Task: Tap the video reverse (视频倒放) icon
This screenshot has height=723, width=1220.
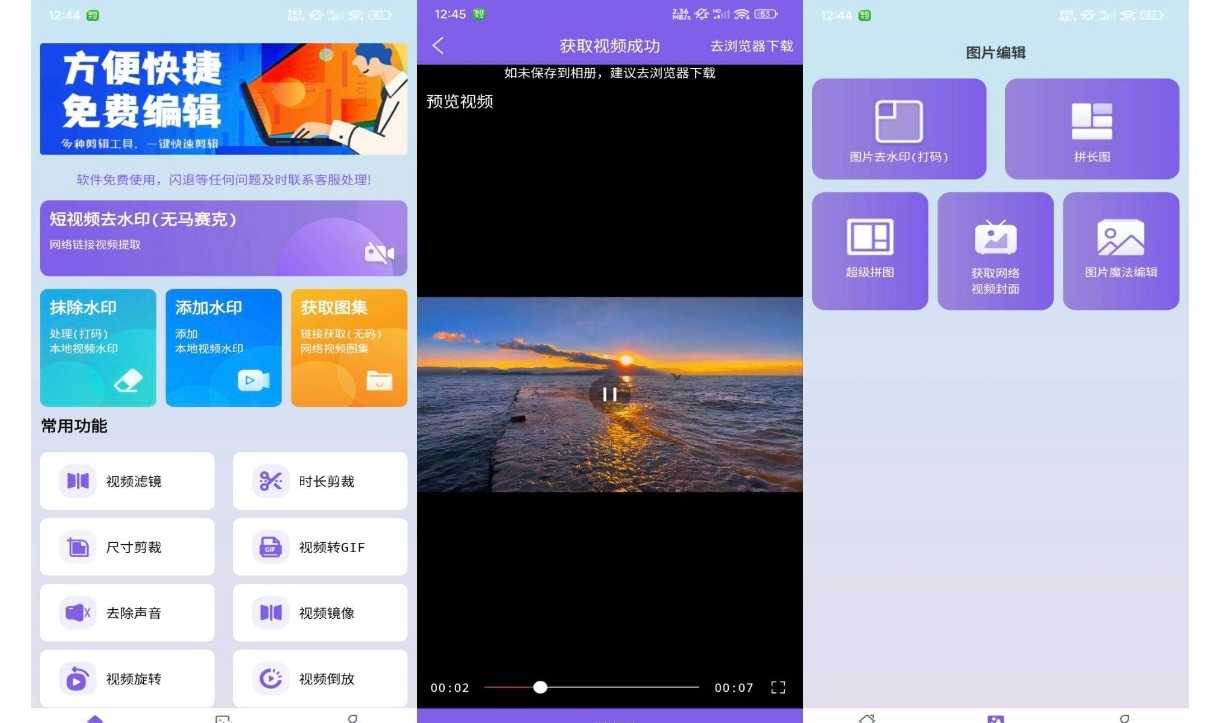Action: tap(271, 679)
